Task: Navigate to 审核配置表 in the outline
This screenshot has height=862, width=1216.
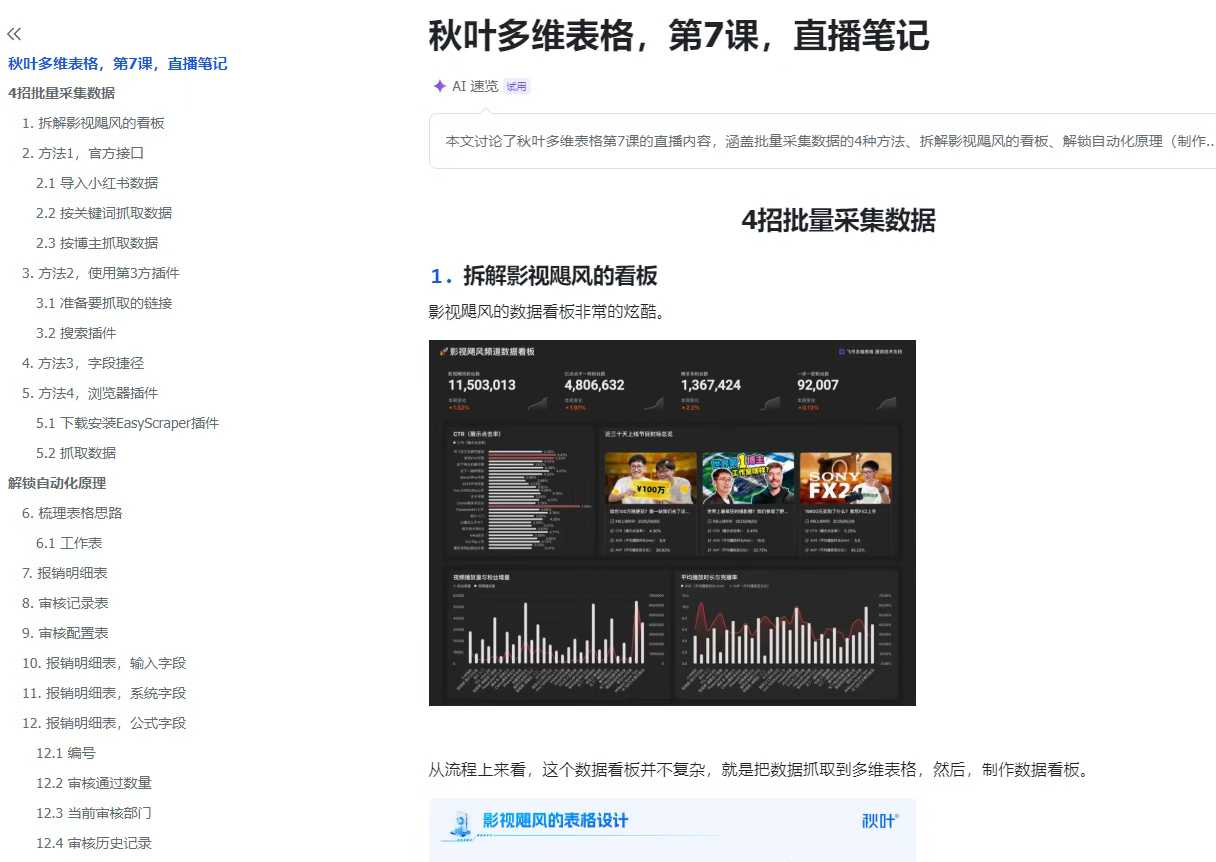Action: [65, 633]
